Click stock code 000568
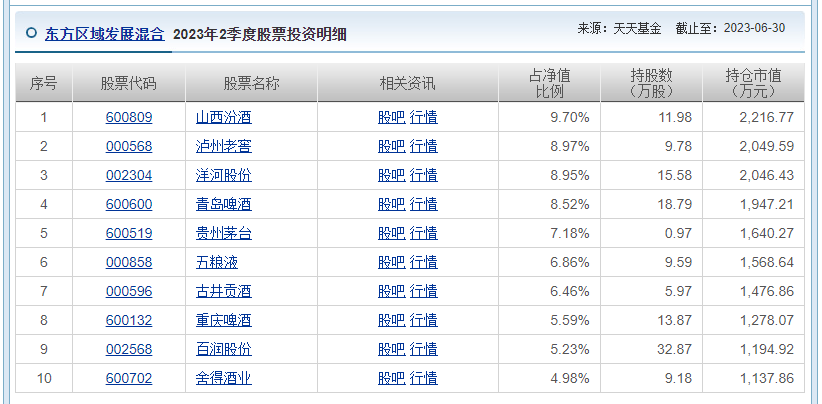Image resolution: width=822 pixels, height=404 pixels. [x=129, y=146]
